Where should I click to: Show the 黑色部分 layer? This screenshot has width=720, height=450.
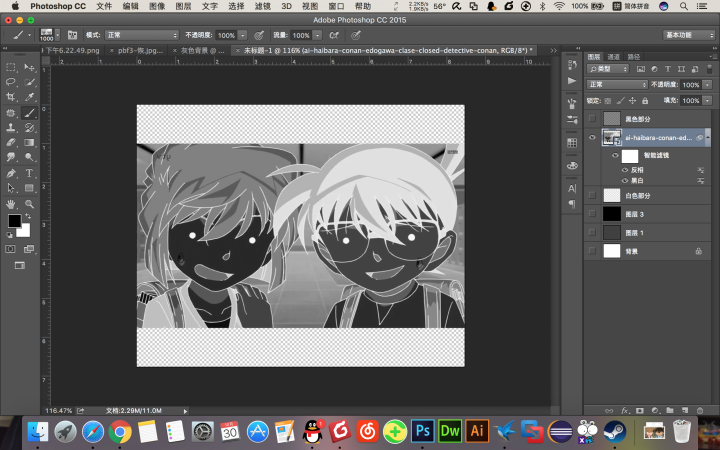click(592, 118)
